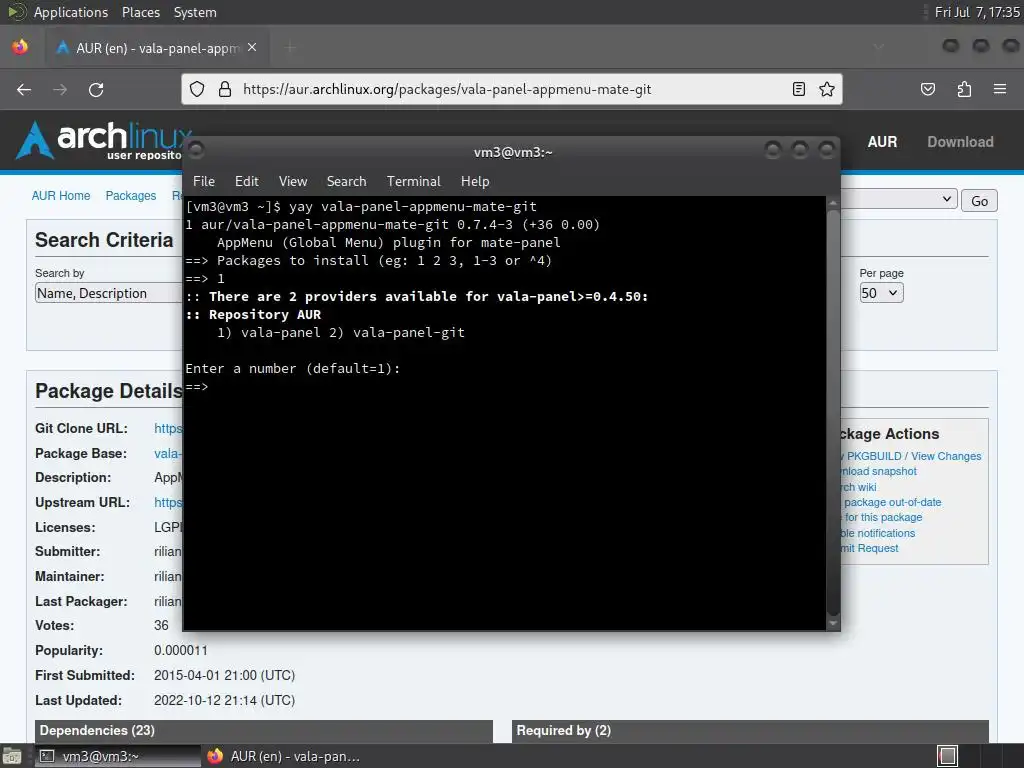Go back in Firefox history
The width and height of the screenshot is (1024, 768).
(24, 89)
